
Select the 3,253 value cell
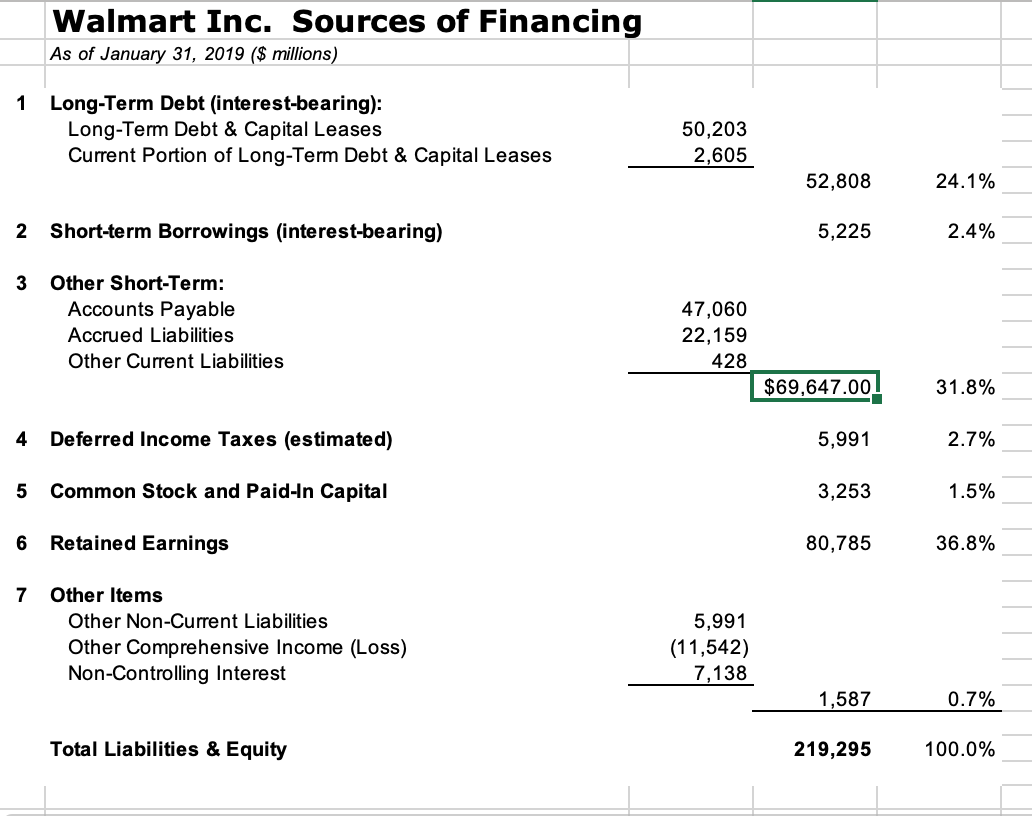(844, 492)
